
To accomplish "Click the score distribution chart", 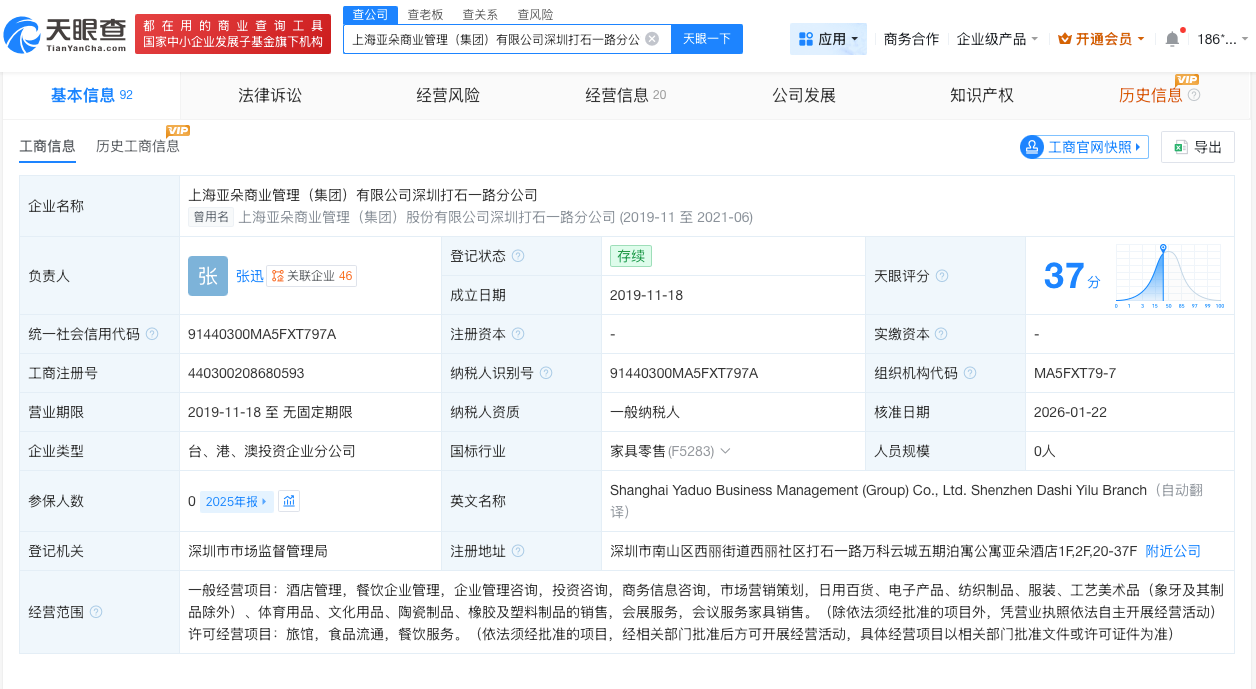I will click(1168, 276).
